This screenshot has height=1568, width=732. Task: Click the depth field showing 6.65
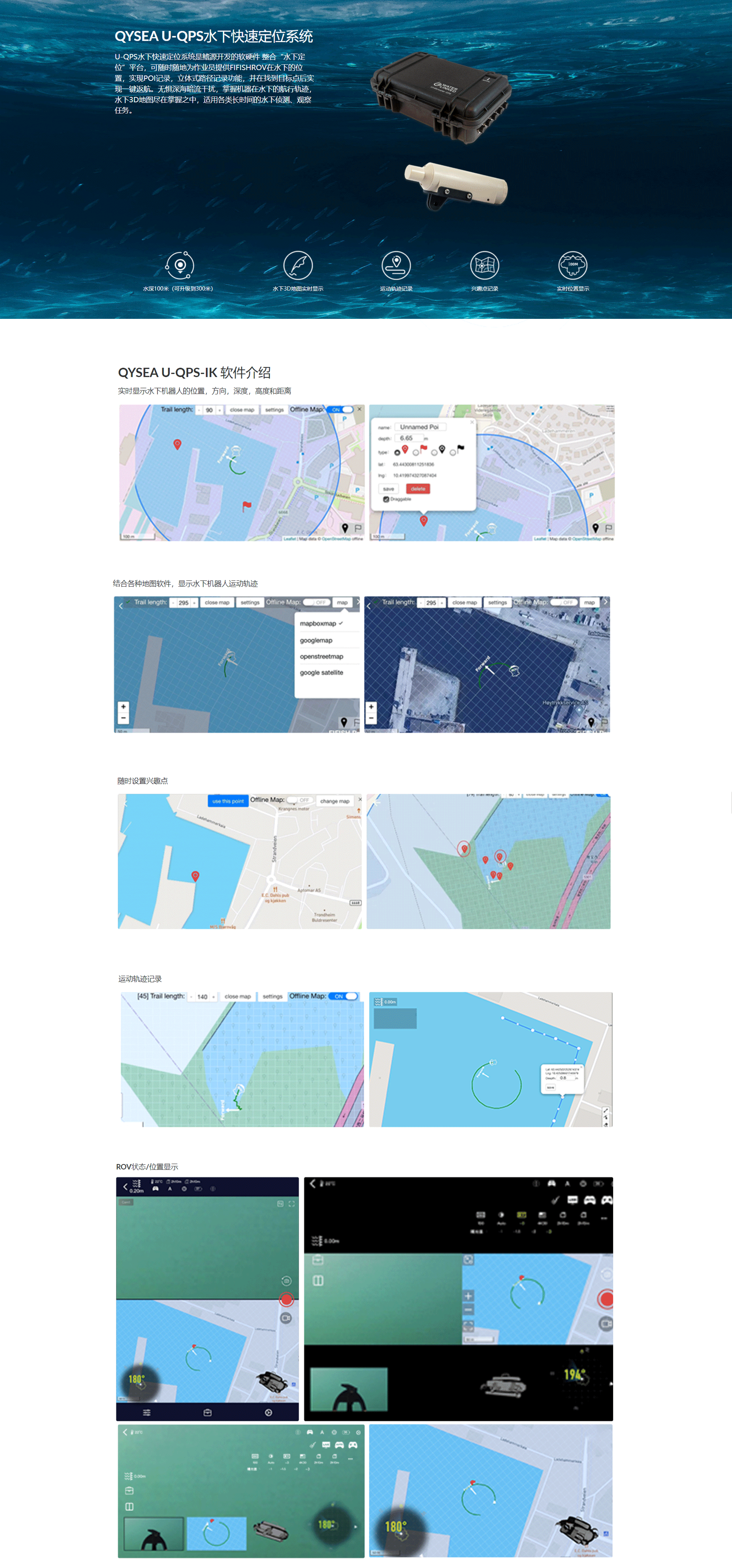click(x=409, y=438)
